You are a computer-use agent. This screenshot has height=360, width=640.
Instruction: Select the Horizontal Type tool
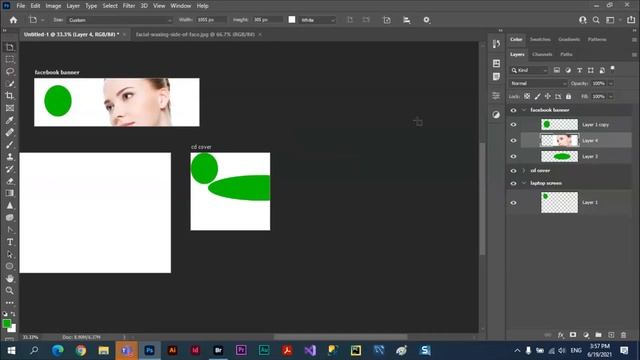pos(10,242)
